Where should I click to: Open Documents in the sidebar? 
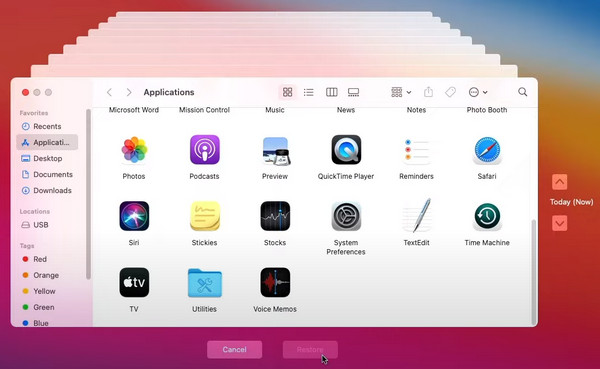tap(47, 175)
